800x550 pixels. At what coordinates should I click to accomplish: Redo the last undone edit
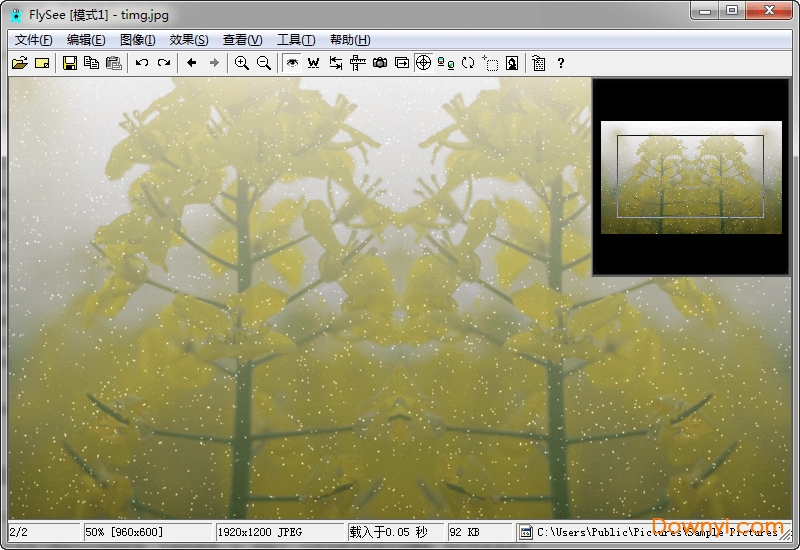[x=164, y=63]
